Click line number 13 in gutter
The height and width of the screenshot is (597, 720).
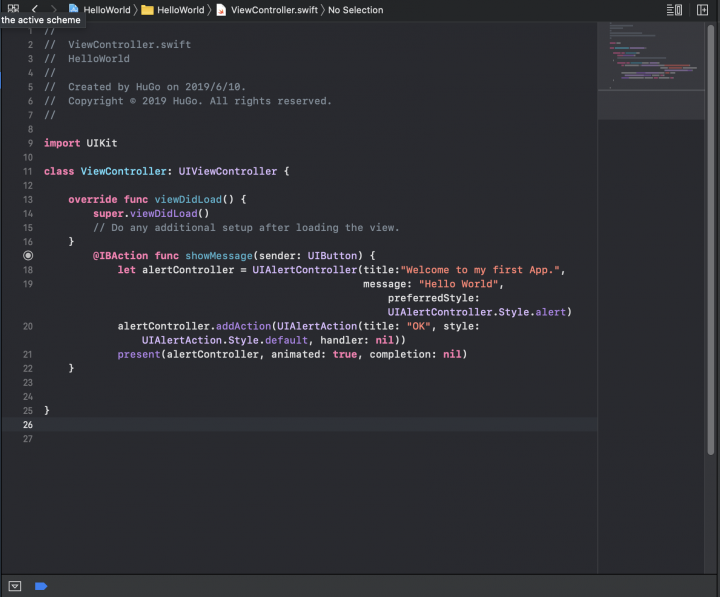pyautogui.click(x=28, y=199)
